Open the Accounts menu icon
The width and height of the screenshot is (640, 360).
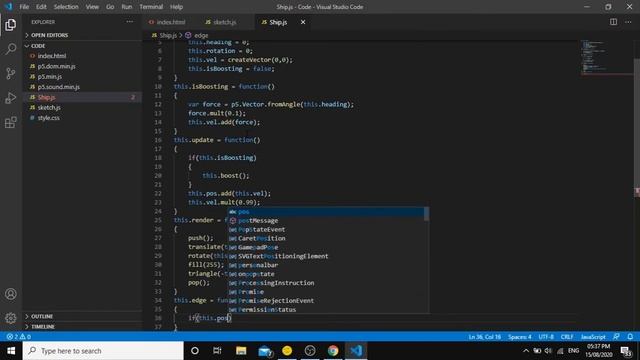point(11,294)
